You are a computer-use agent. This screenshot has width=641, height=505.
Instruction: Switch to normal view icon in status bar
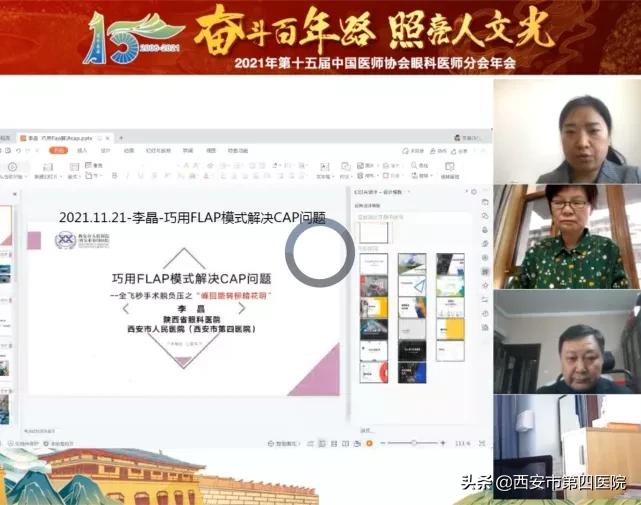click(x=323, y=443)
